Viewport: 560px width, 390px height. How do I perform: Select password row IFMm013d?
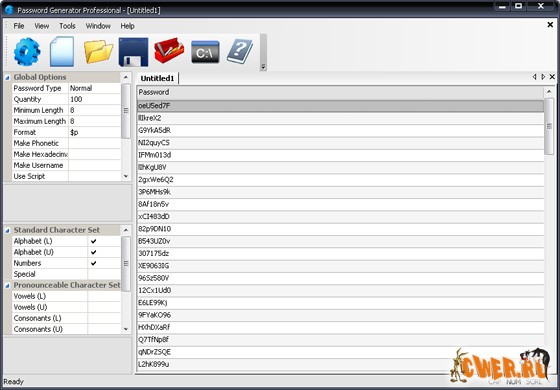[x=340, y=155]
